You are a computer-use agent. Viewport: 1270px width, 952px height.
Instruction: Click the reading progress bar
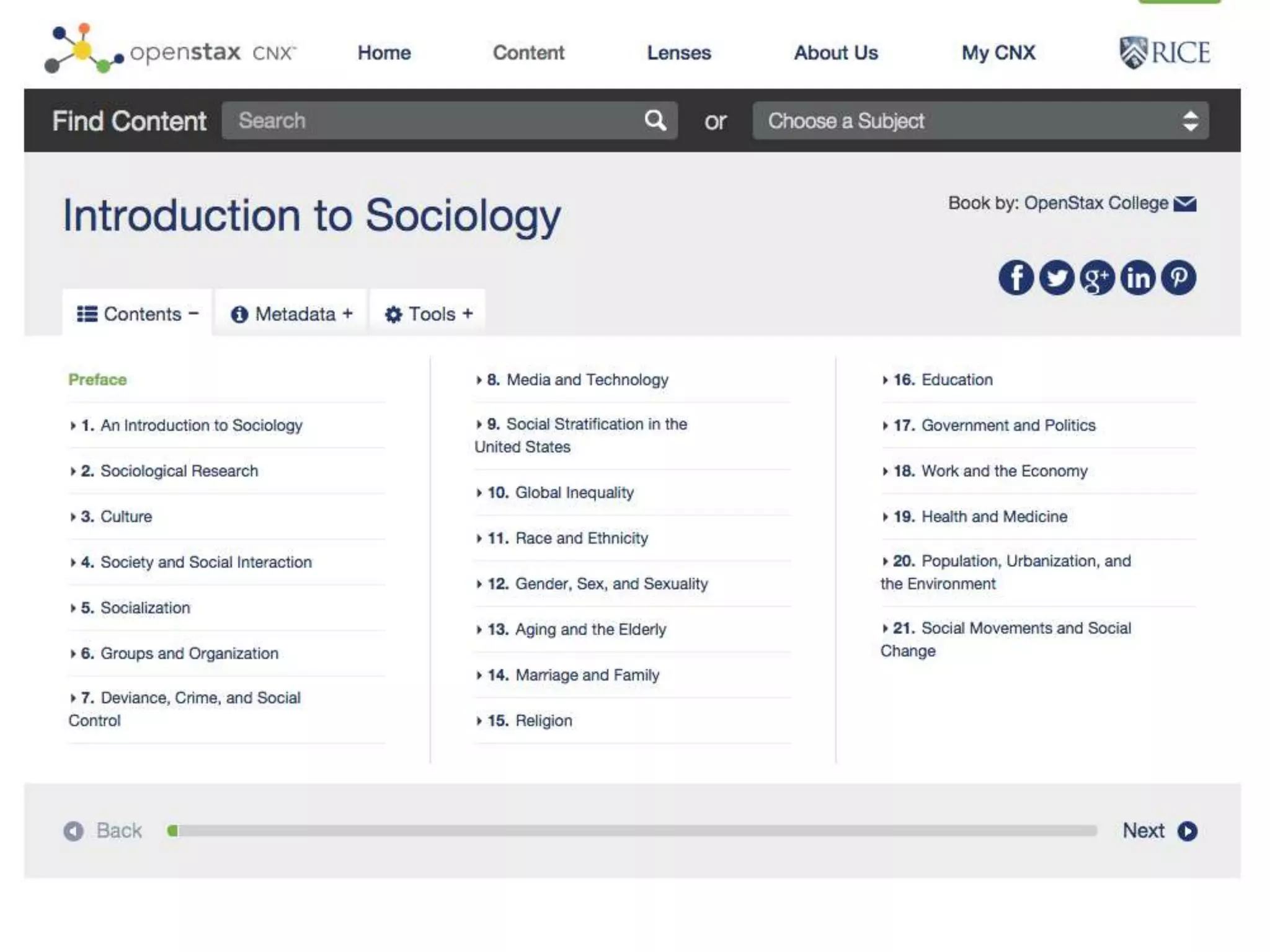point(632,831)
